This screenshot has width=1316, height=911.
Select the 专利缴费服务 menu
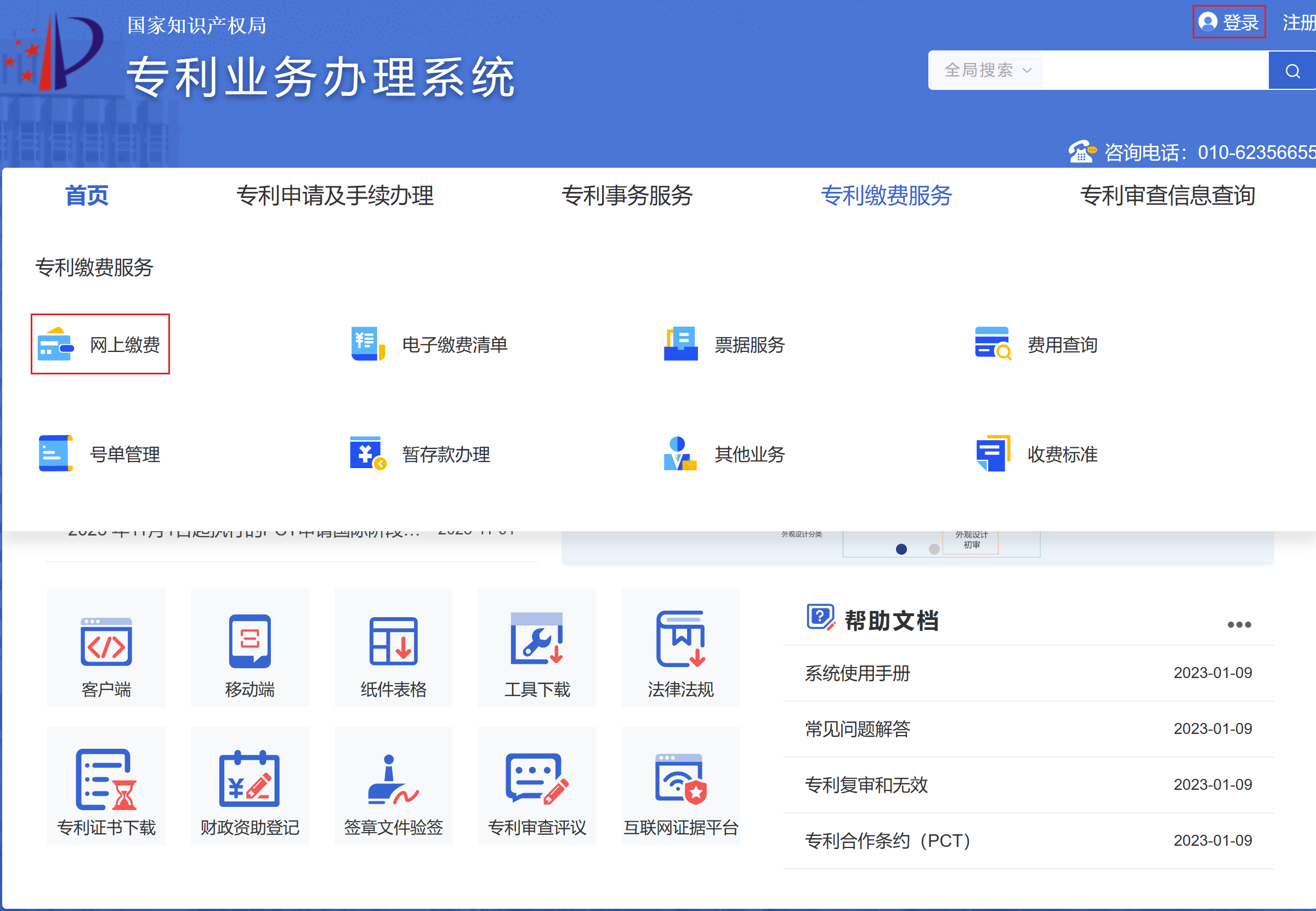tap(886, 195)
